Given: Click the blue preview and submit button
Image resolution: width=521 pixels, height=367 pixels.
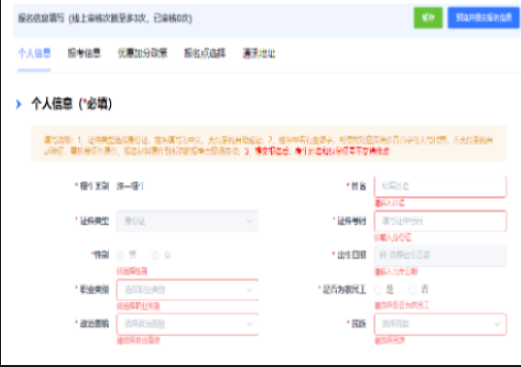Looking at the screenshot, I should pyautogui.click(x=483, y=18).
